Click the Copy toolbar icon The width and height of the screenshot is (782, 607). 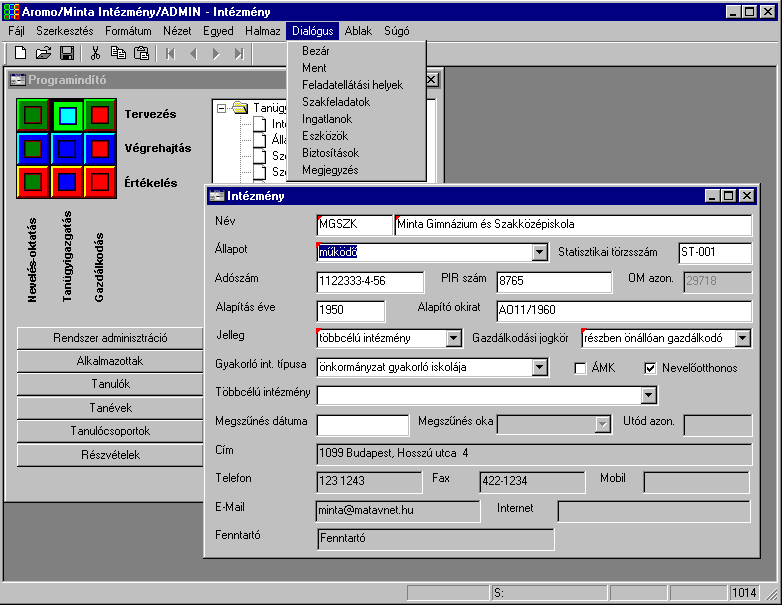[x=118, y=53]
